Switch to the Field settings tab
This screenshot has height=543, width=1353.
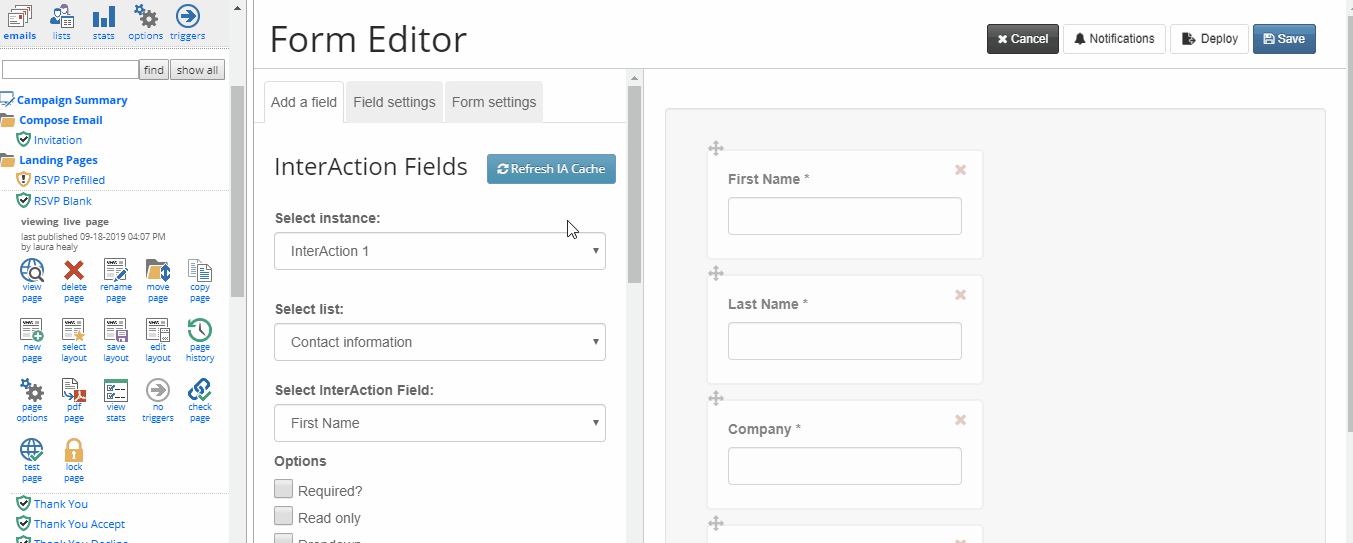[394, 102]
